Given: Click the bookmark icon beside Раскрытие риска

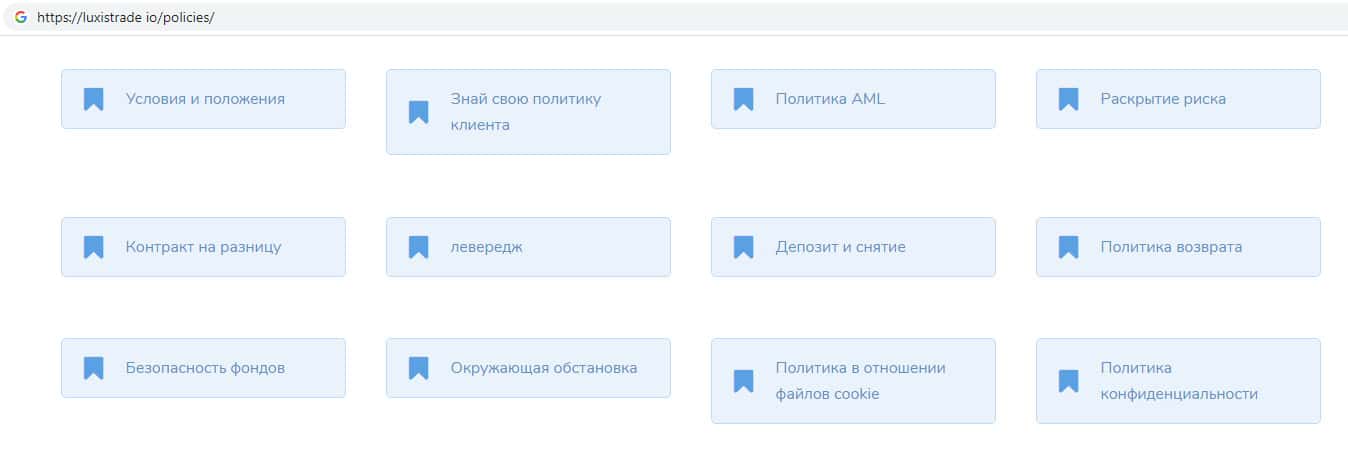Looking at the screenshot, I should click(1068, 99).
